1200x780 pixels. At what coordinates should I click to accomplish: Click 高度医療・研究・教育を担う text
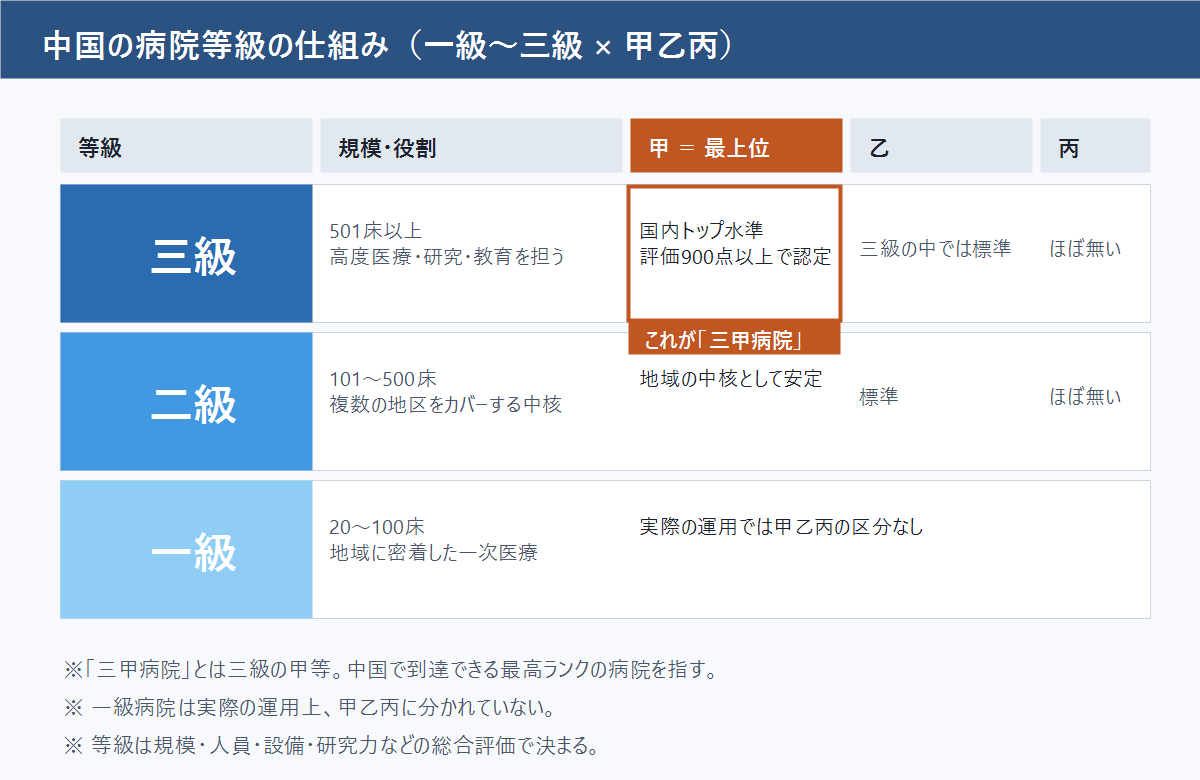[x=447, y=257]
